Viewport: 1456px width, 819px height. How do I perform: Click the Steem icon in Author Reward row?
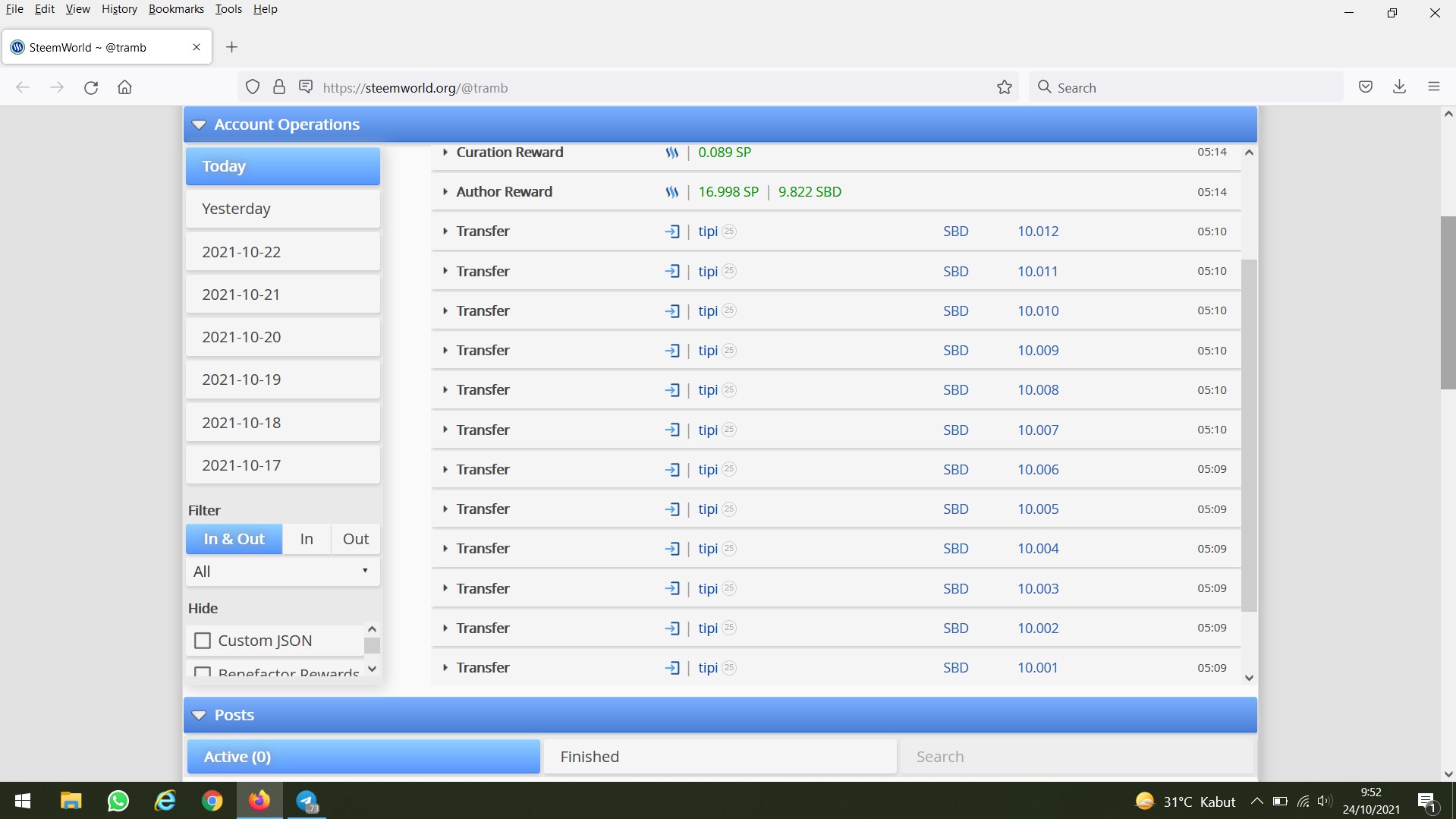coord(672,192)
